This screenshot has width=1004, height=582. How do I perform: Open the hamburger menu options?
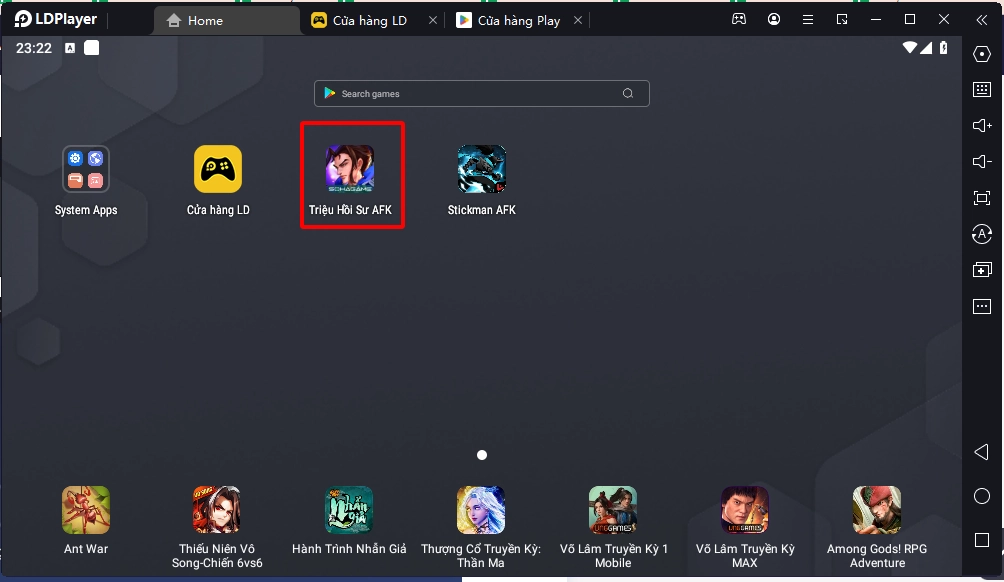807,19
